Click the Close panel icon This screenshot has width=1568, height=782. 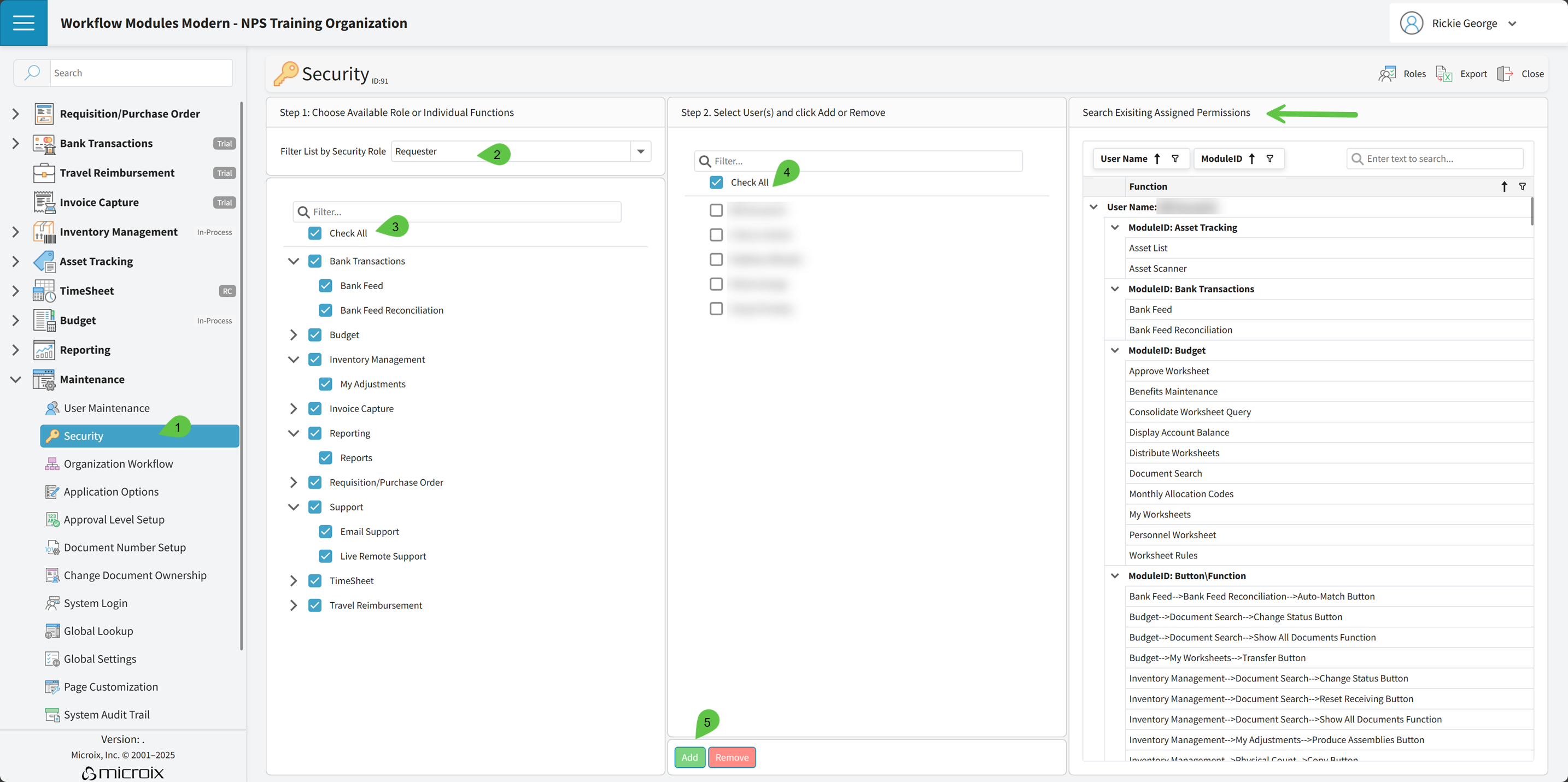1505,74
